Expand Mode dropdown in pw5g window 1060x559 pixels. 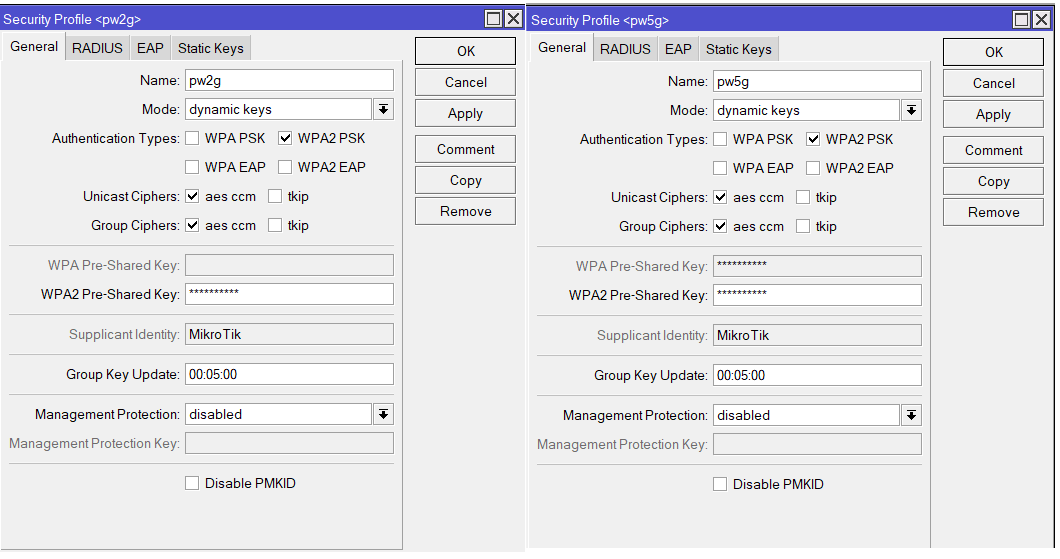tap(911, 110)
